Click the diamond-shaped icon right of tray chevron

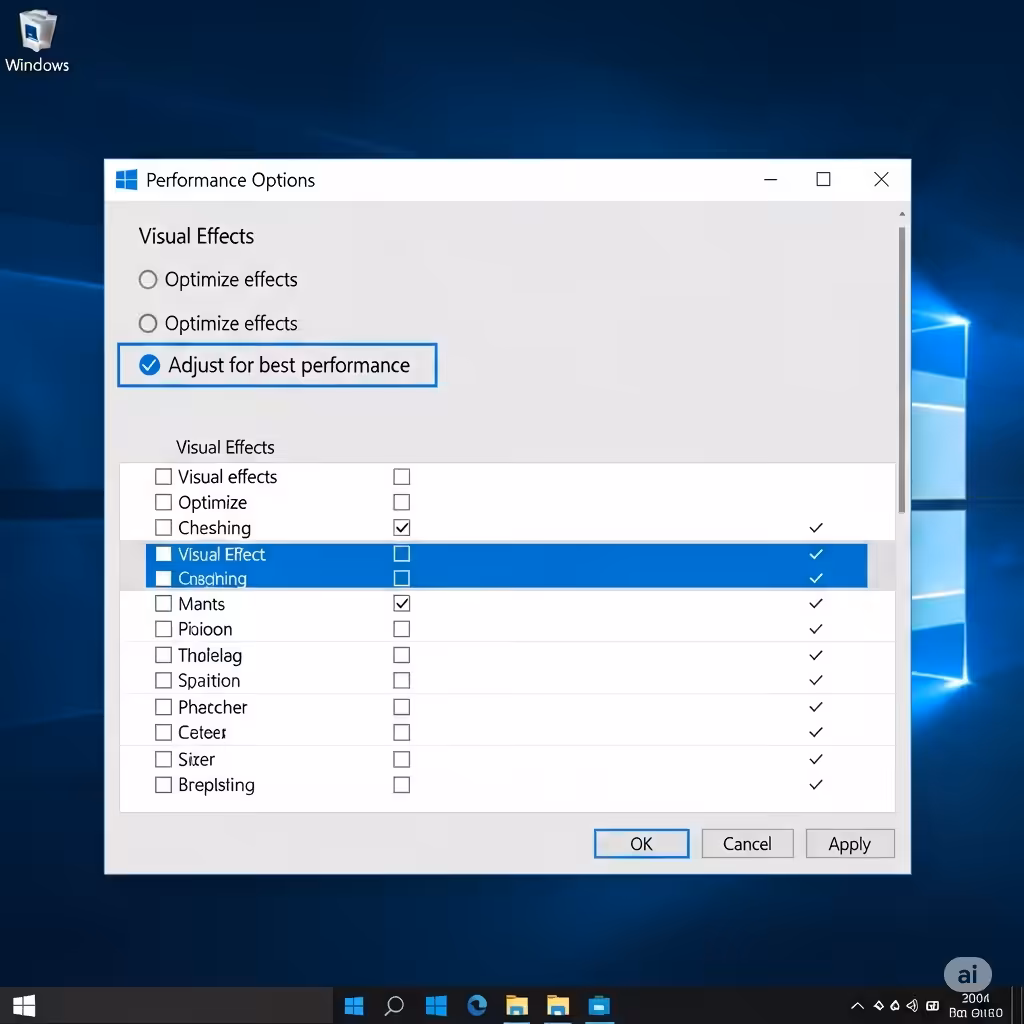879,1006
